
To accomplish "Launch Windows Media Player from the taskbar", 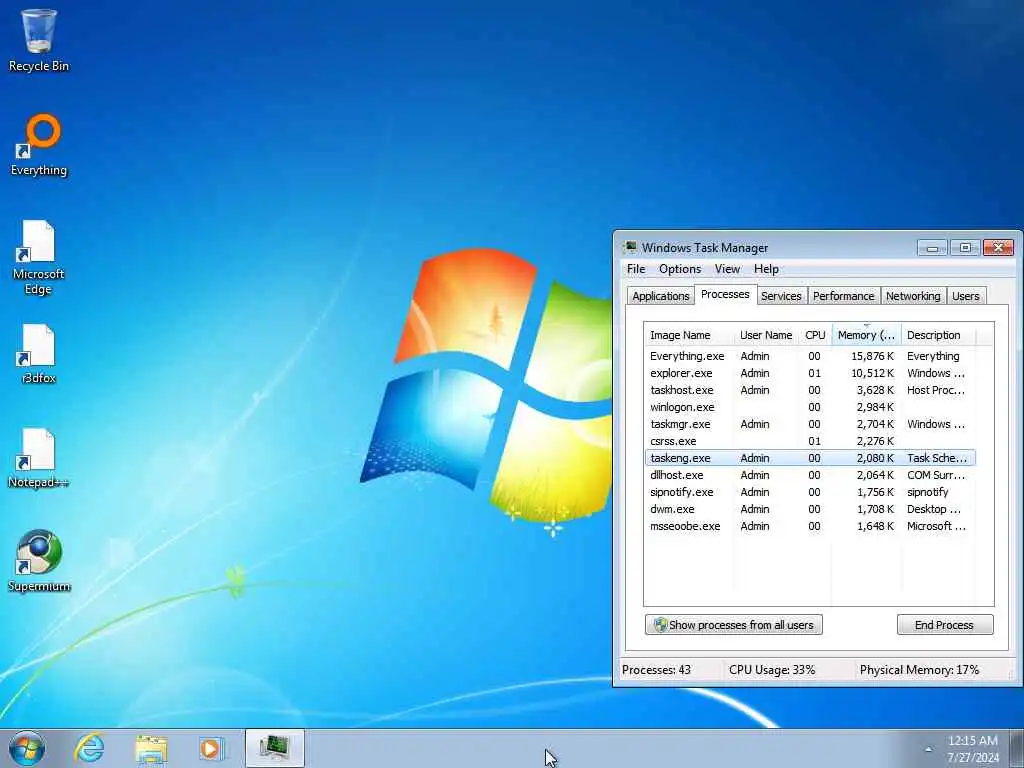I will point(212,748).
